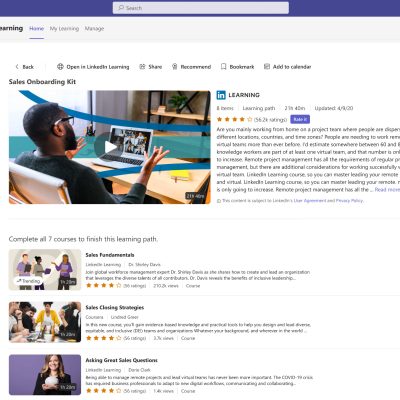
Task: Click the Rate it button
Action: click(x=300, y=119)
